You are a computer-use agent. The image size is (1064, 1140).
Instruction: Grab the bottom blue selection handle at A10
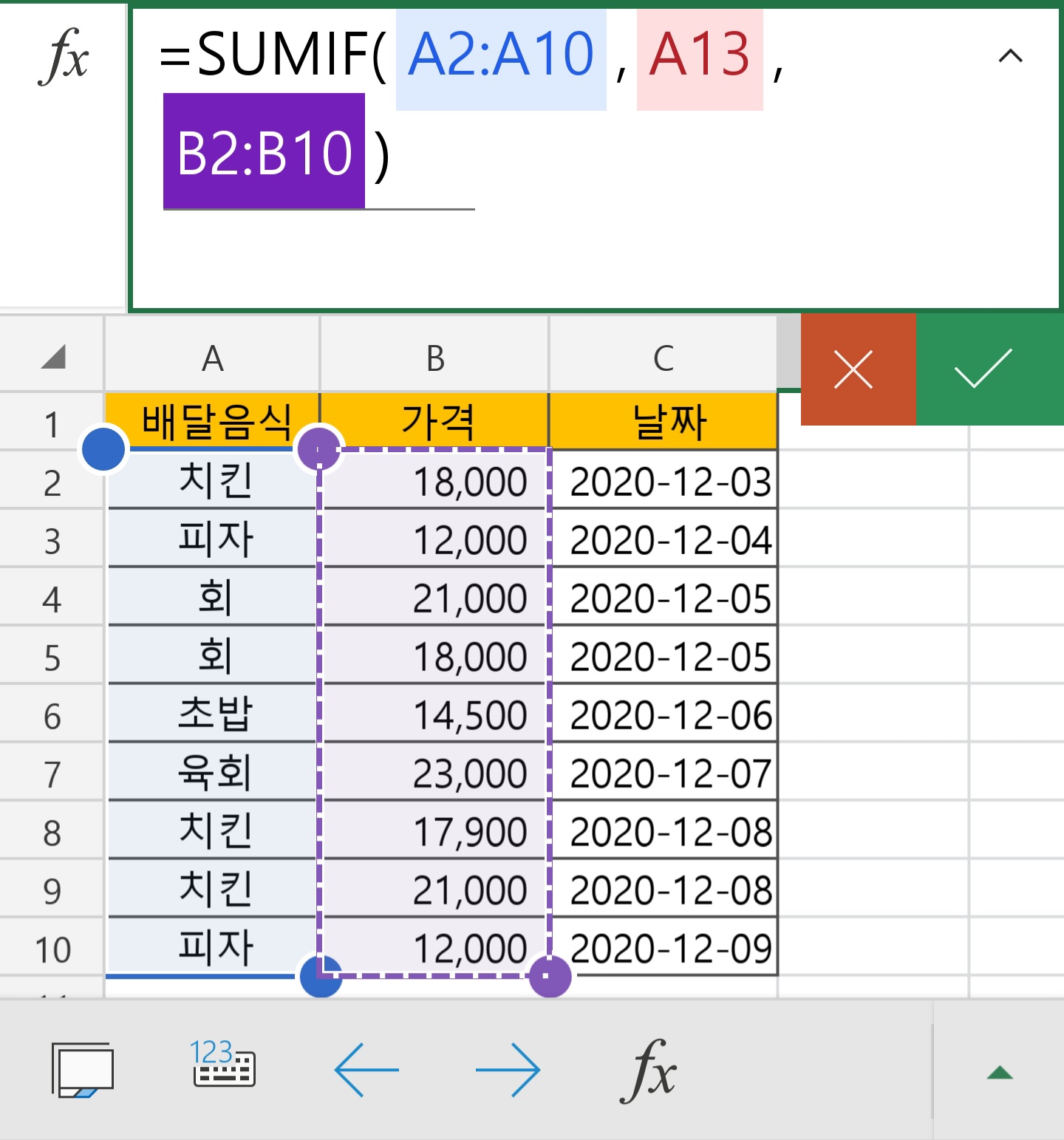pyautogui.click(x=321, y=976)
